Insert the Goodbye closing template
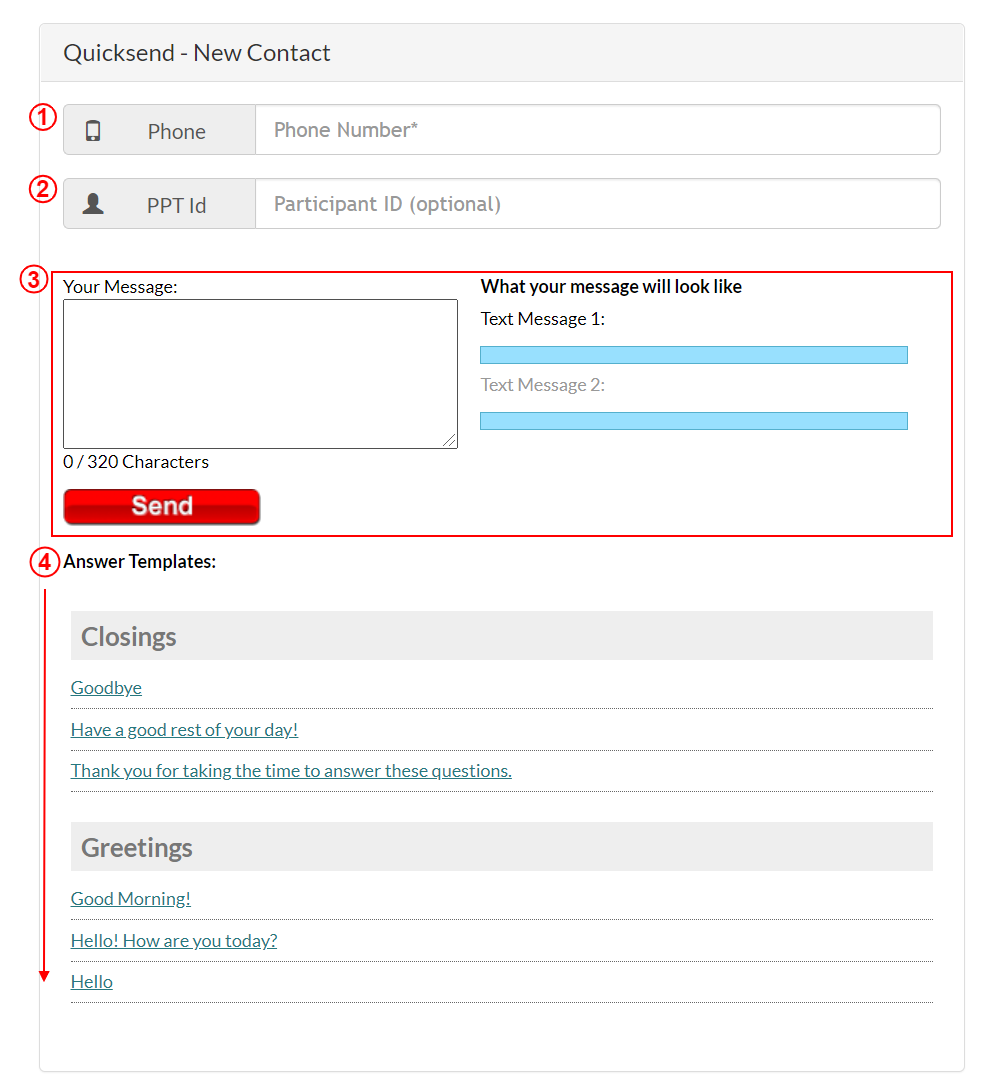The height and width of the screenshot is (1085, 996). coord(106,688)
